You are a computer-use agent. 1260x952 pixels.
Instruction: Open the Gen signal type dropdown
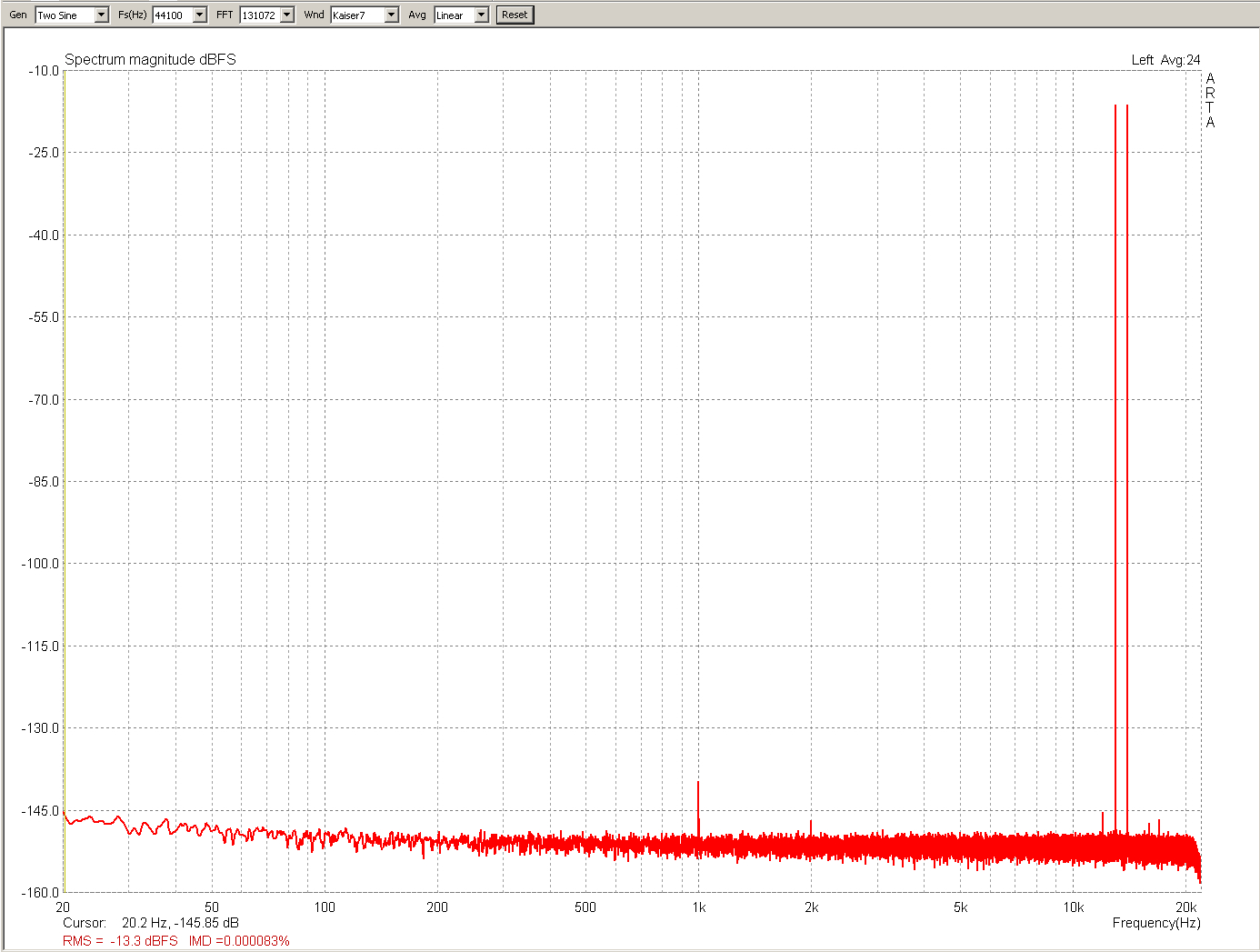pos(72,15)
